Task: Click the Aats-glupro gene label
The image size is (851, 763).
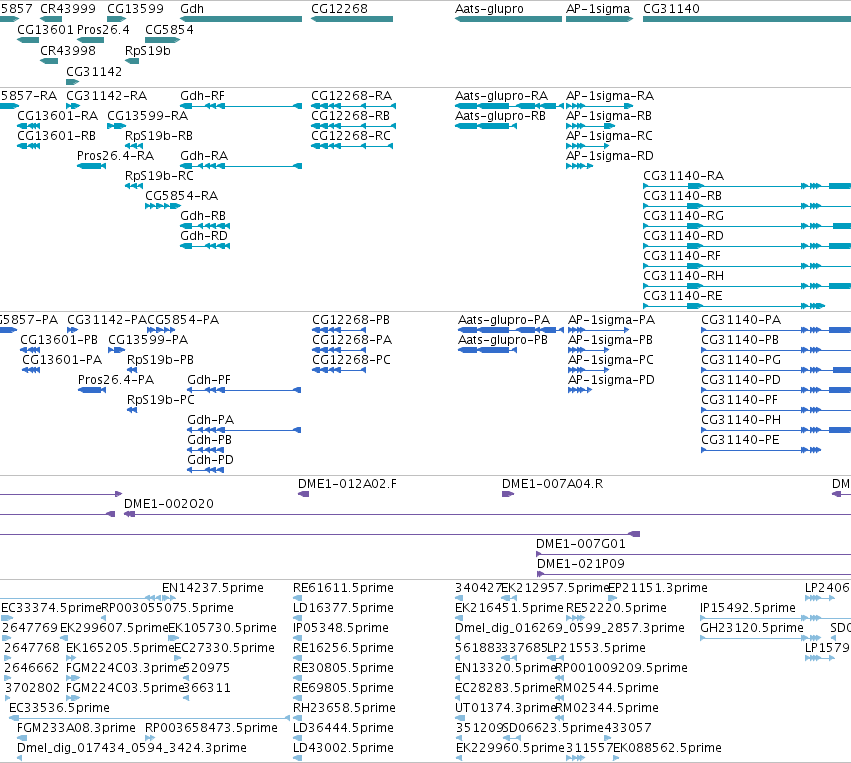Action: pos(489,9)
